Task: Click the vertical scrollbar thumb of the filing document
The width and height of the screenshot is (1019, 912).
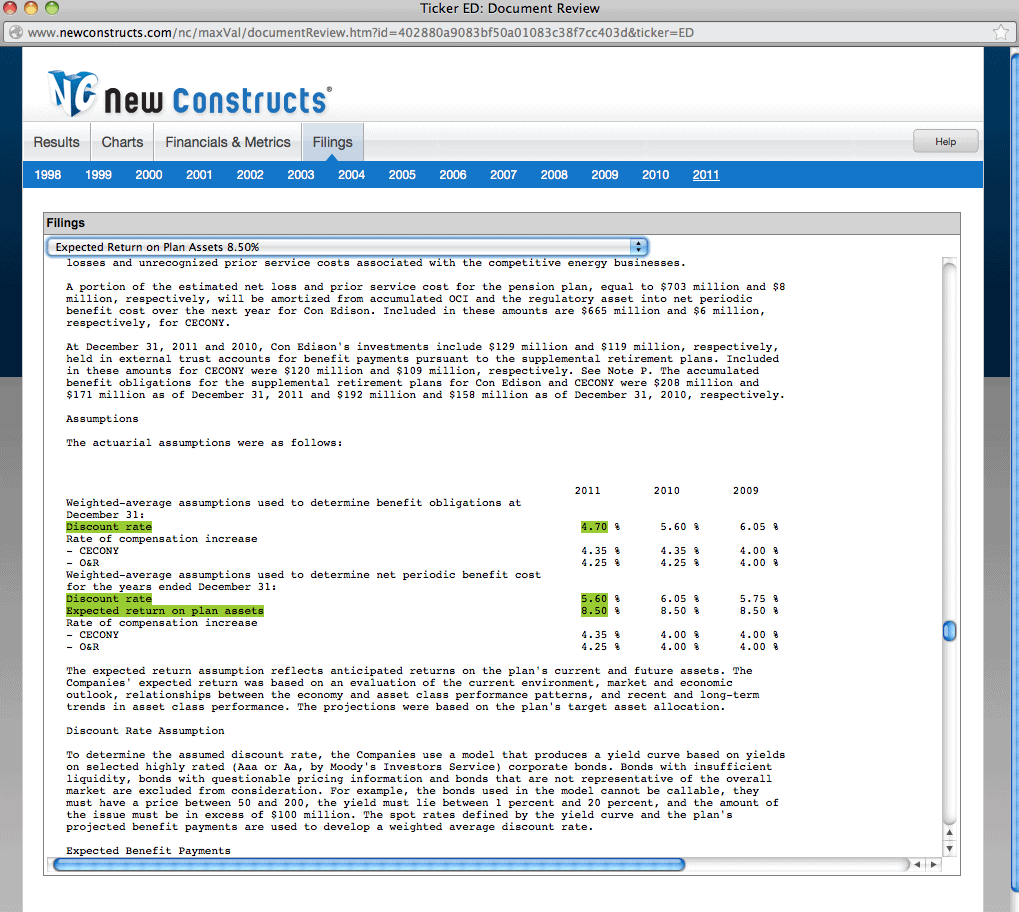Action: [x=949, y=631]
